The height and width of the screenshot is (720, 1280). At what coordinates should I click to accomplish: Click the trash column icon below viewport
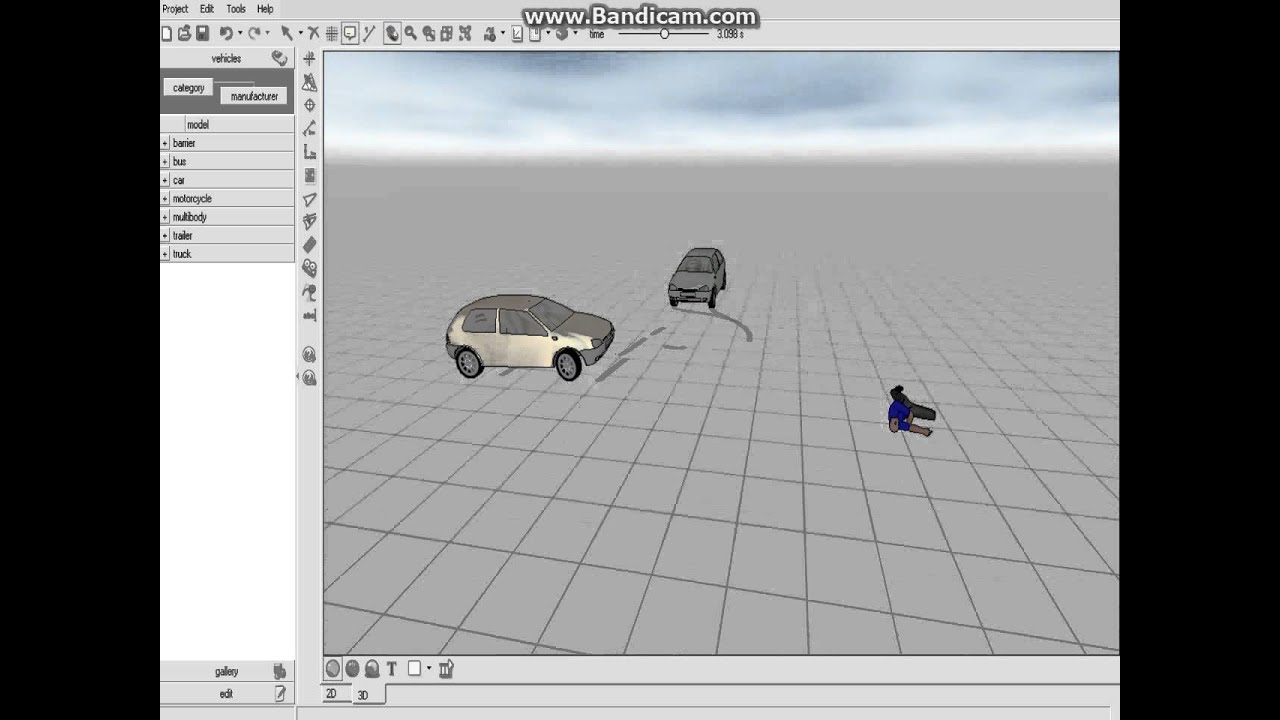coord(446,668)
